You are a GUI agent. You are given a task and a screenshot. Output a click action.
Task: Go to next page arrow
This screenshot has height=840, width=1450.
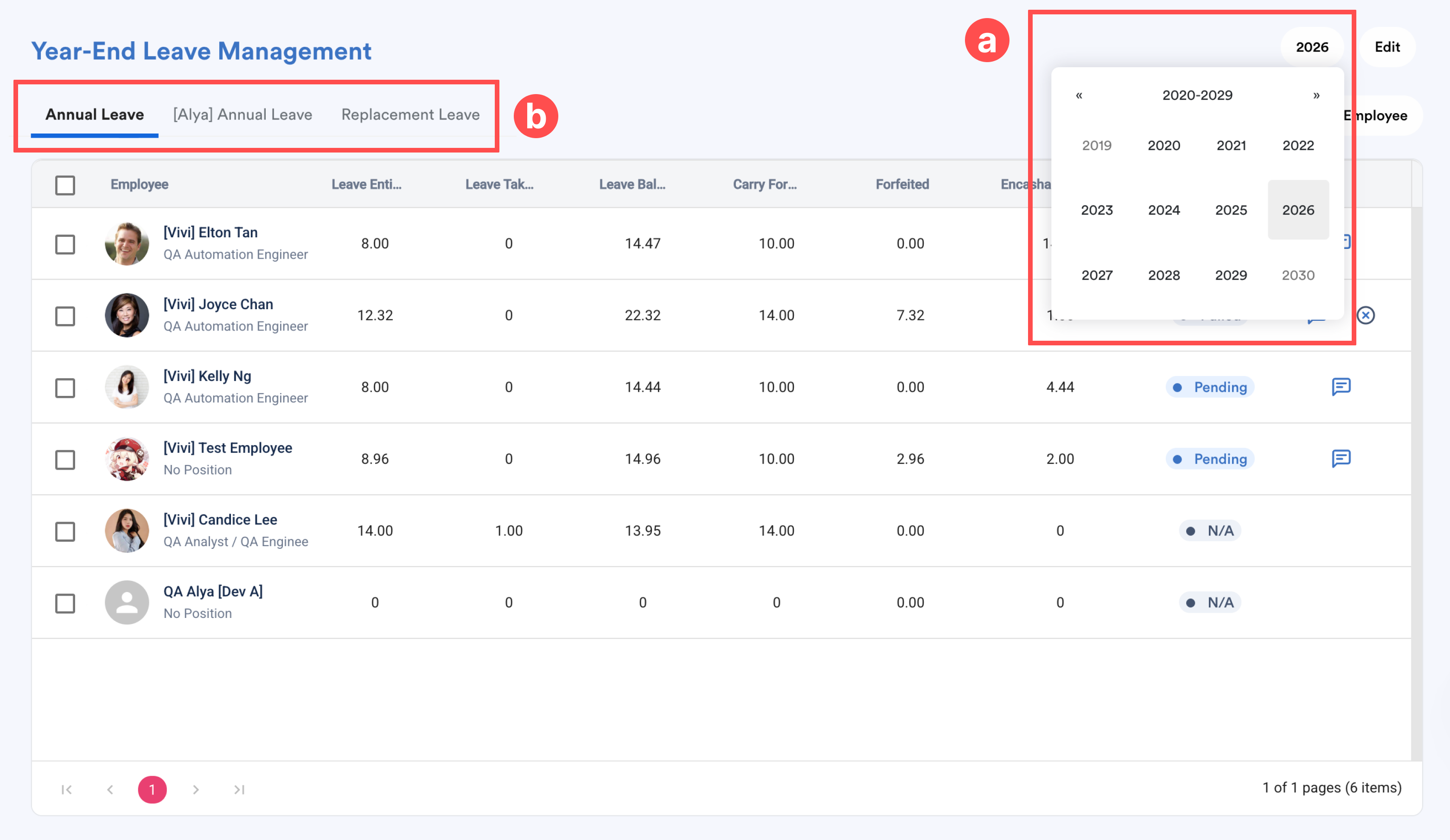tap(196, 789)
